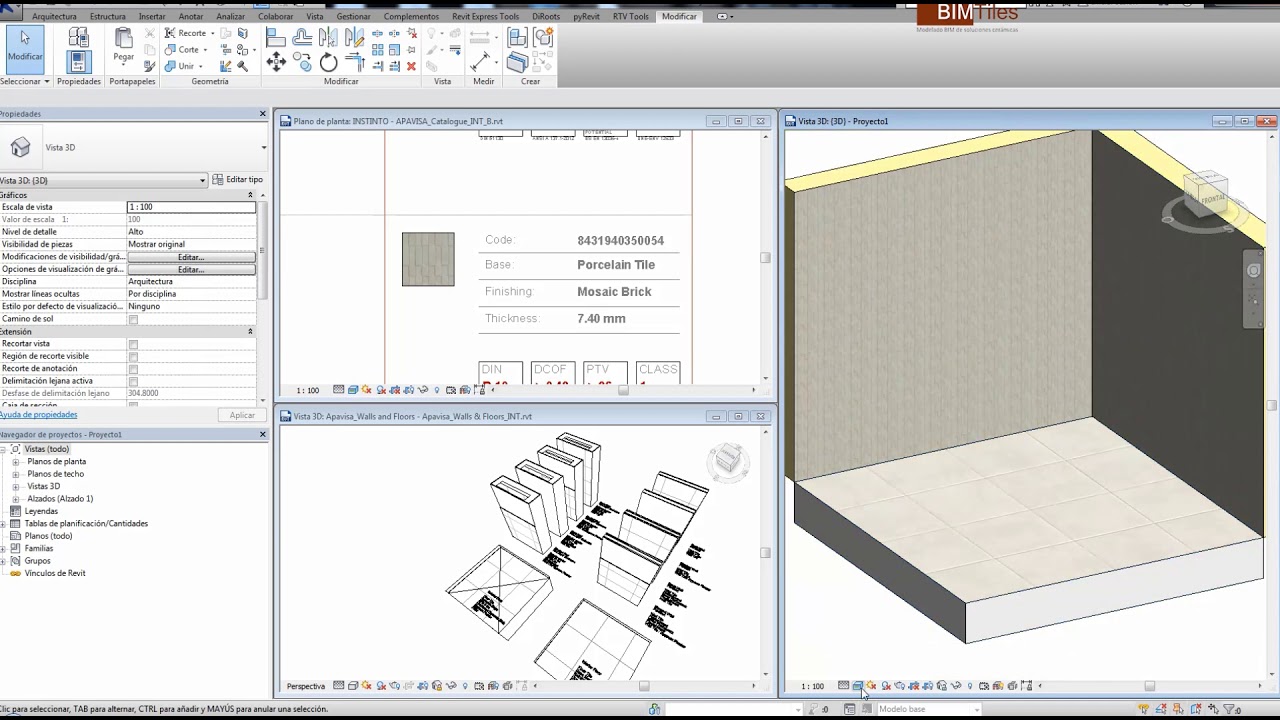Select the Modificar arrow tool in ribbon

point(25,48)
